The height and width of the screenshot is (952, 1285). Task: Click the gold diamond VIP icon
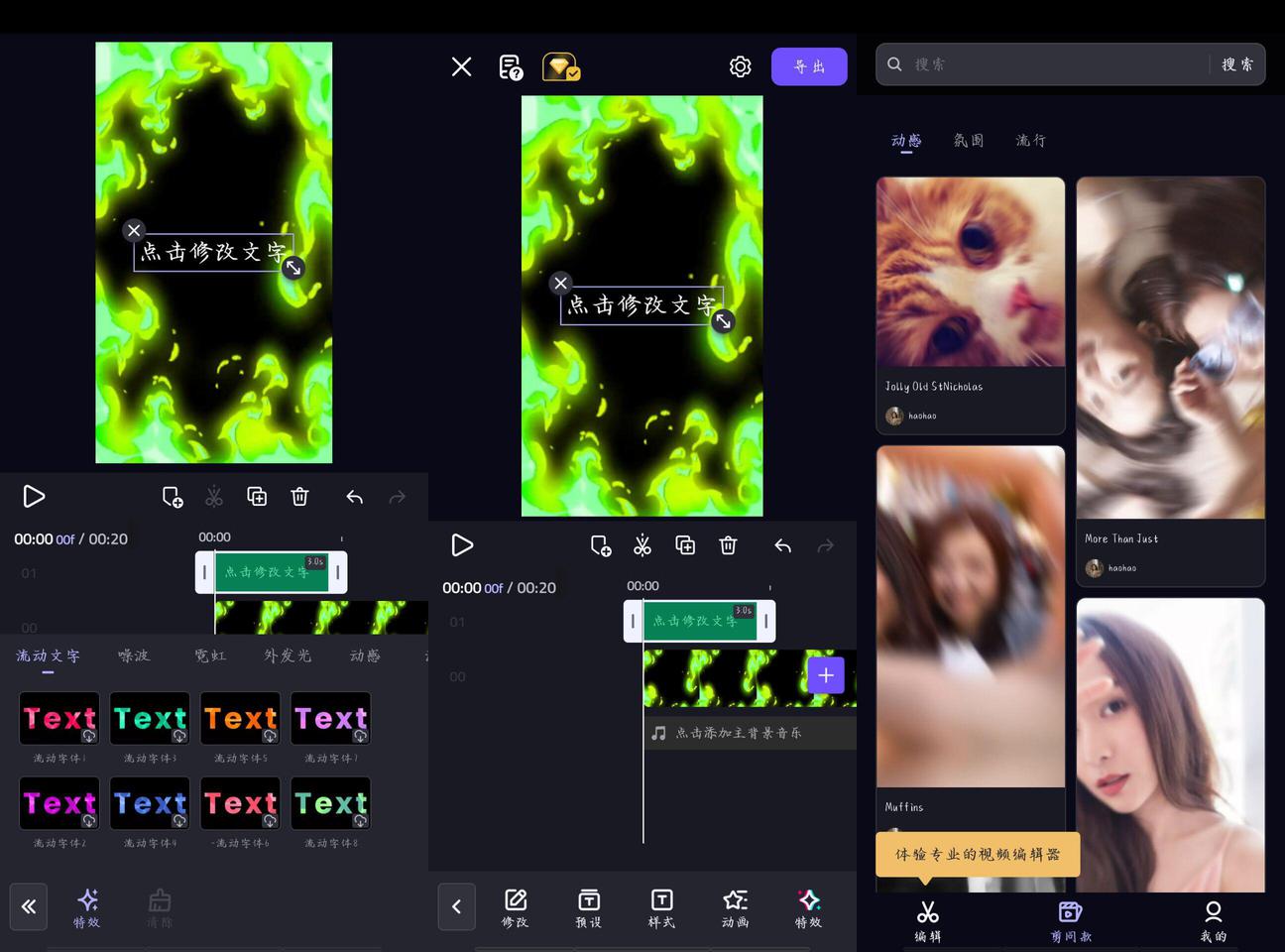click(x=561, y=66)
